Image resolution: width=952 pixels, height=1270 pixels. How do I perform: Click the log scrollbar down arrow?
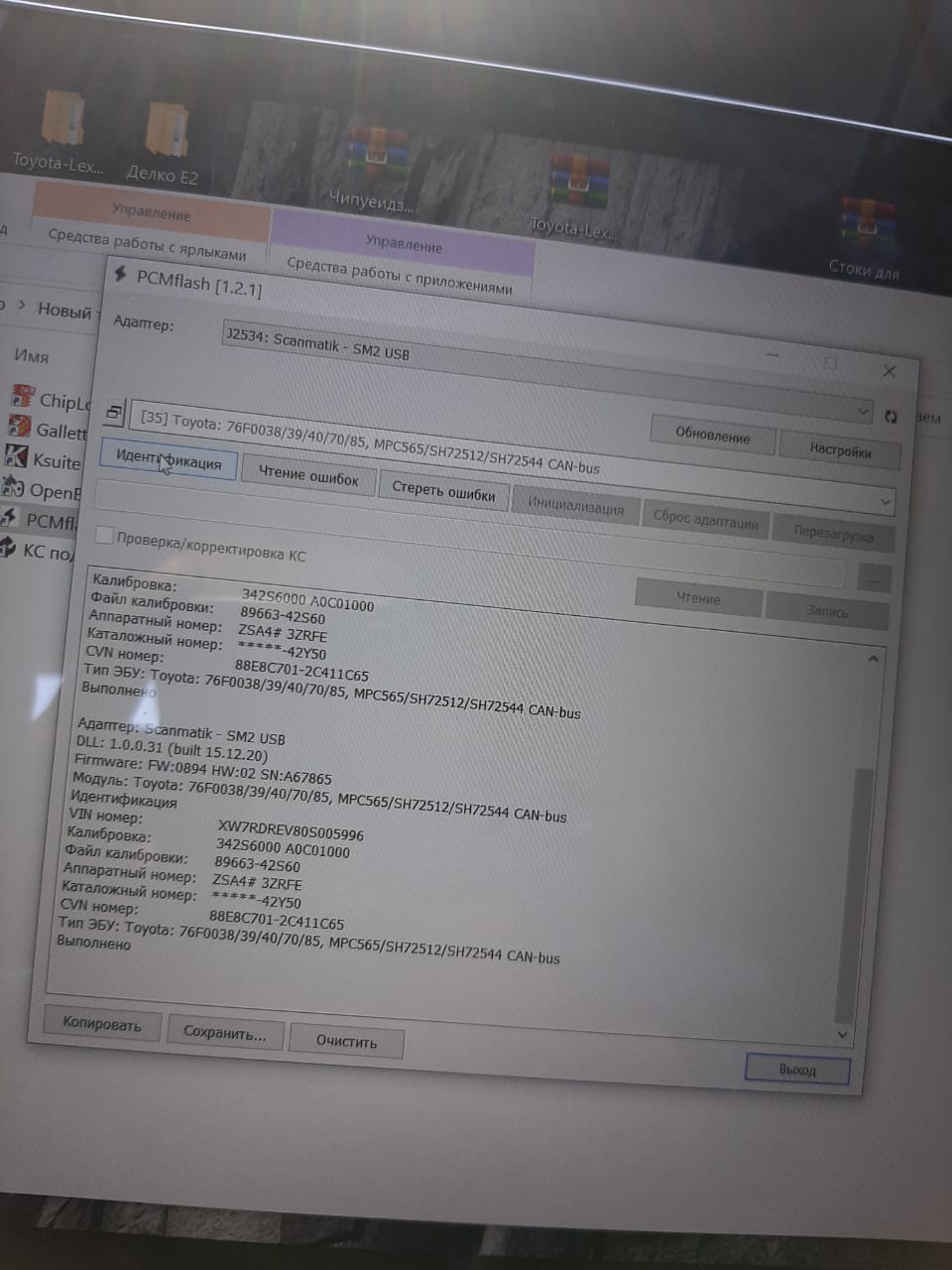[x=843, y=1035]
